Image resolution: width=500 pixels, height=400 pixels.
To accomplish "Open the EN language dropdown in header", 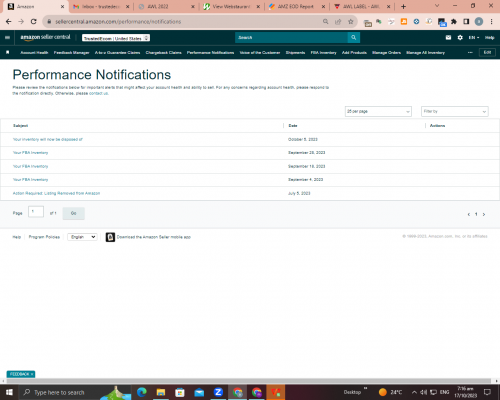I will coord(474,38).
